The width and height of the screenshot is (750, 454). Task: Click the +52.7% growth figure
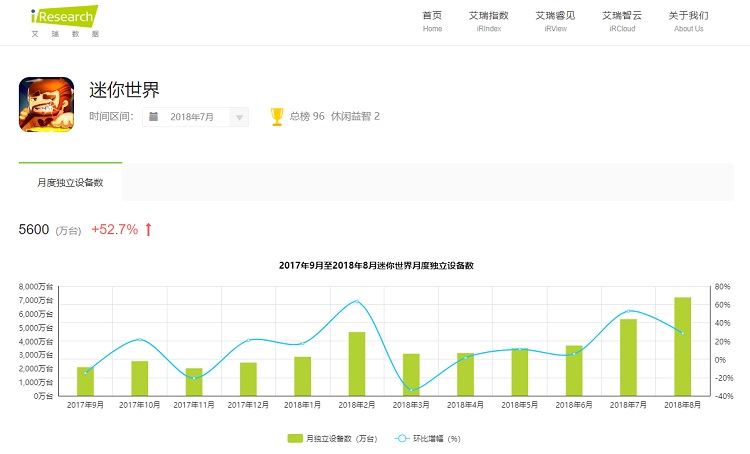coord(115,229)
